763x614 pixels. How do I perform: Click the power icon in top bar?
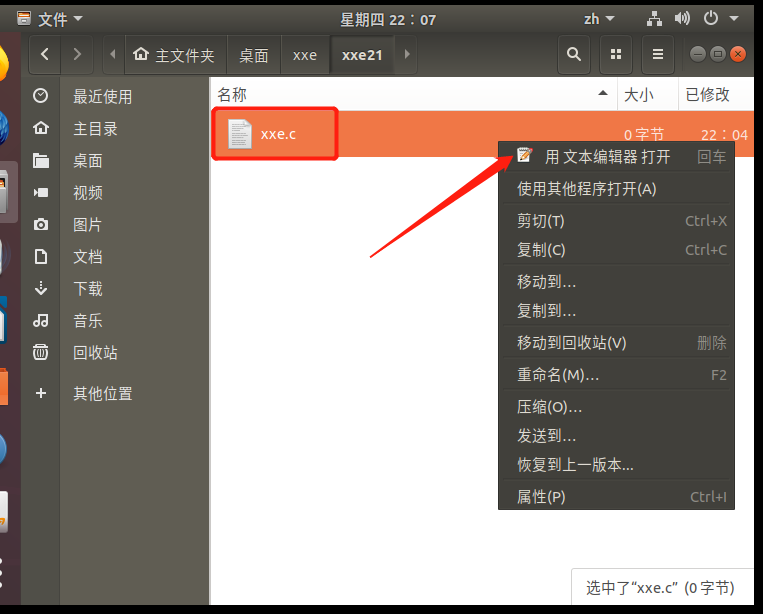click(x=711, y=18)
